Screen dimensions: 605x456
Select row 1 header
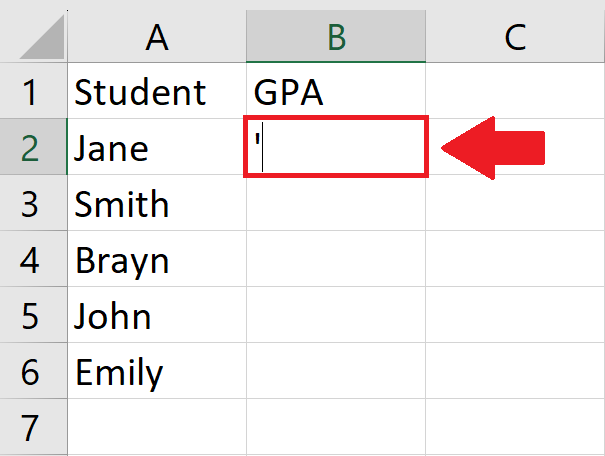[x=34, y=91]
